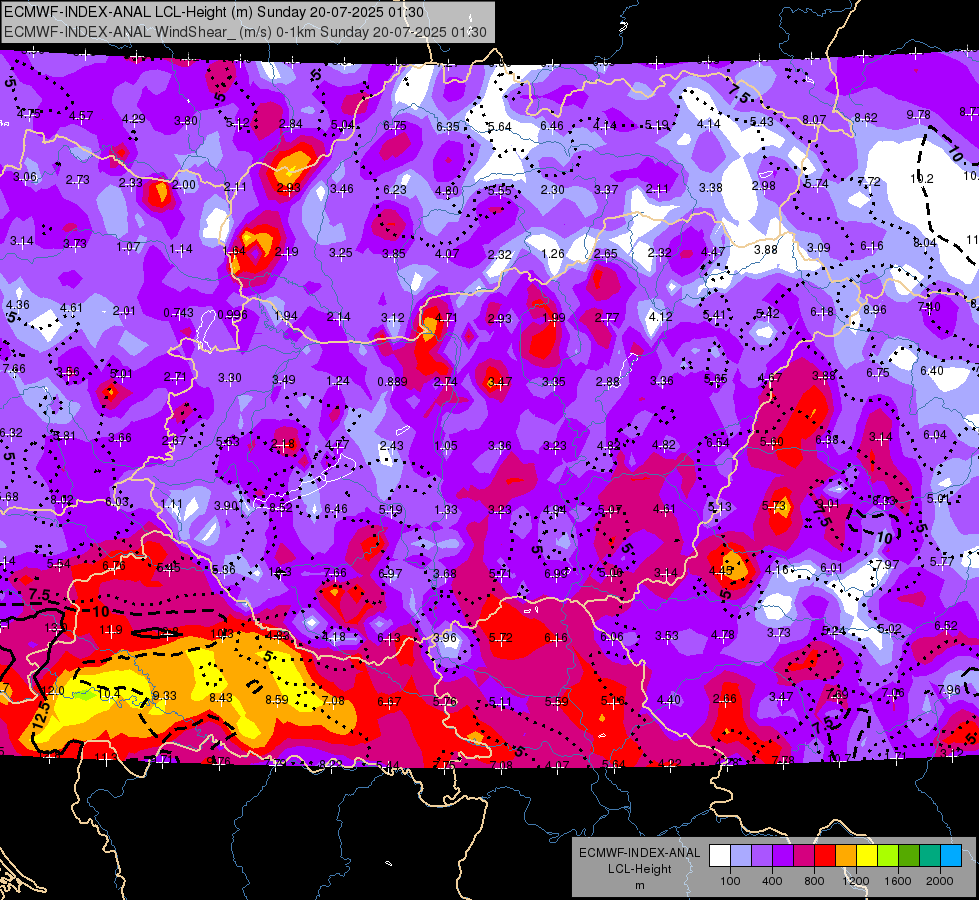
Task: Click the wind shear value 10.4
Action: tap(109, 693)
